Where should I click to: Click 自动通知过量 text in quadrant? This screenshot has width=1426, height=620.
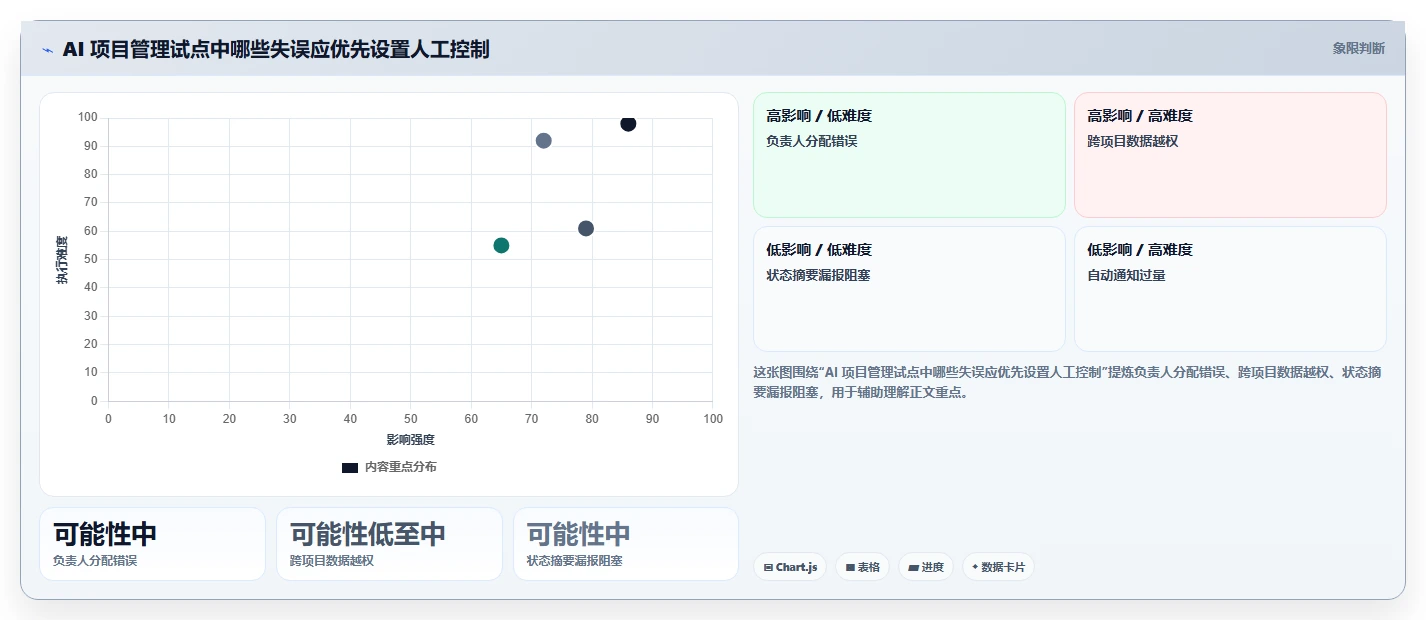point(1127,275)
